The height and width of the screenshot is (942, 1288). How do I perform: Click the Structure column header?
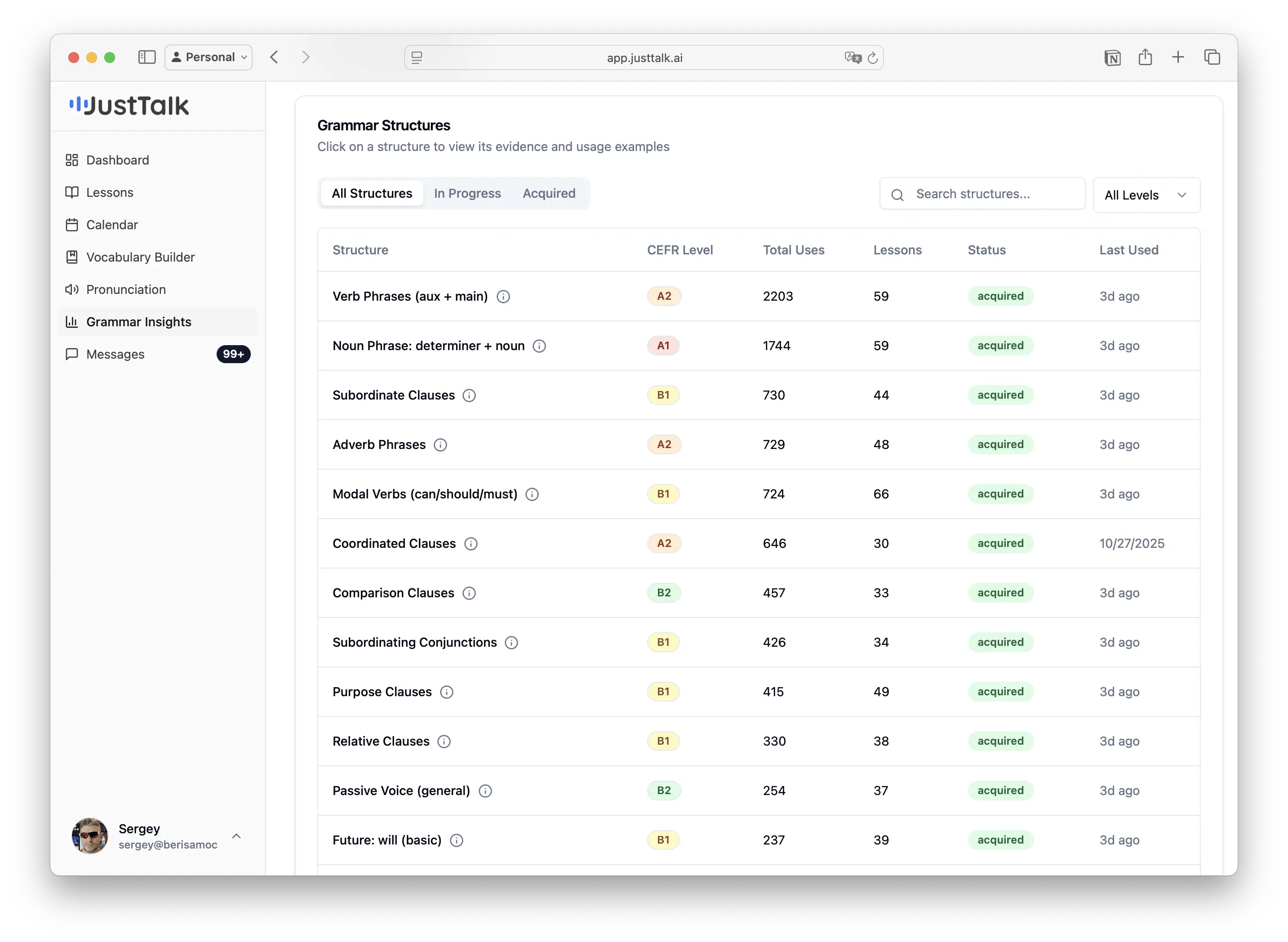[360, 250]
